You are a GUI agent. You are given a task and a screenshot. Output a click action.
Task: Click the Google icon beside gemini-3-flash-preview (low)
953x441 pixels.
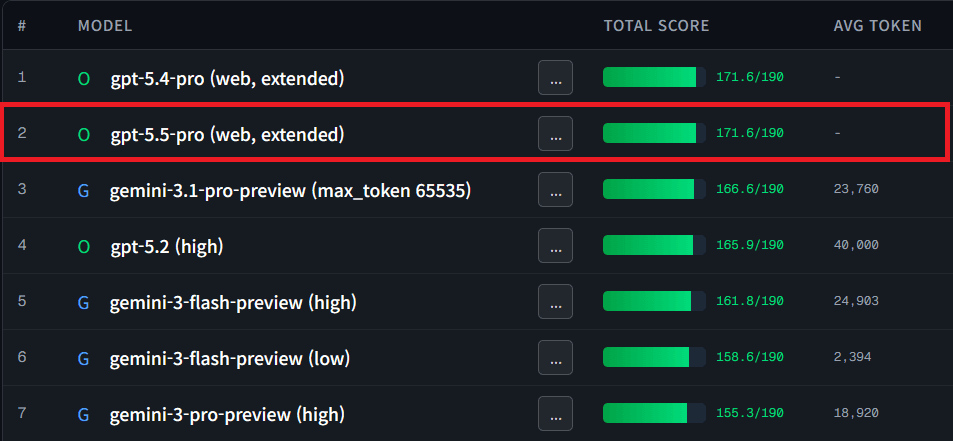84,358
